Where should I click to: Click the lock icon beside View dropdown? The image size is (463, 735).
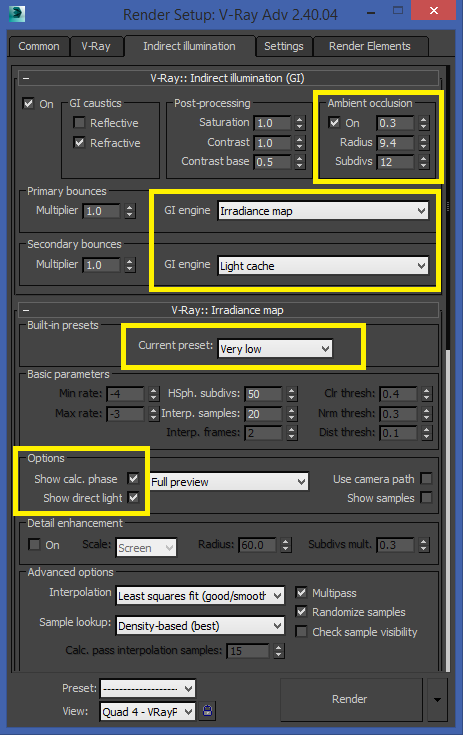pyautogui.click(x=207, y=711)
